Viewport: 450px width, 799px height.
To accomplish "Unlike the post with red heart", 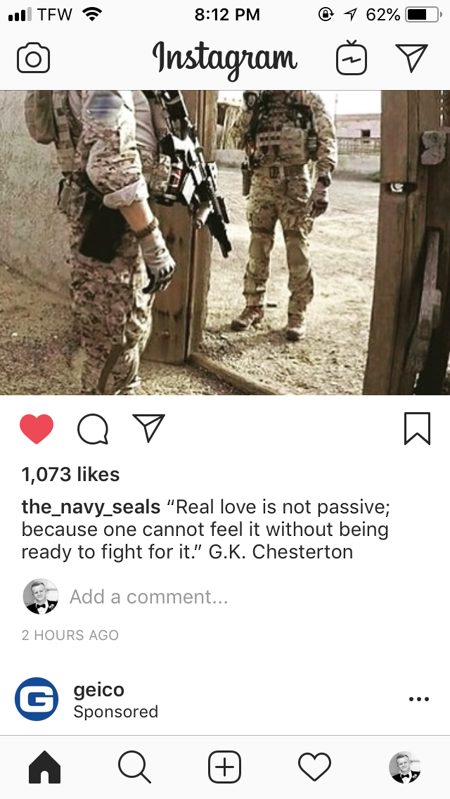I will [x=37, y=429].
